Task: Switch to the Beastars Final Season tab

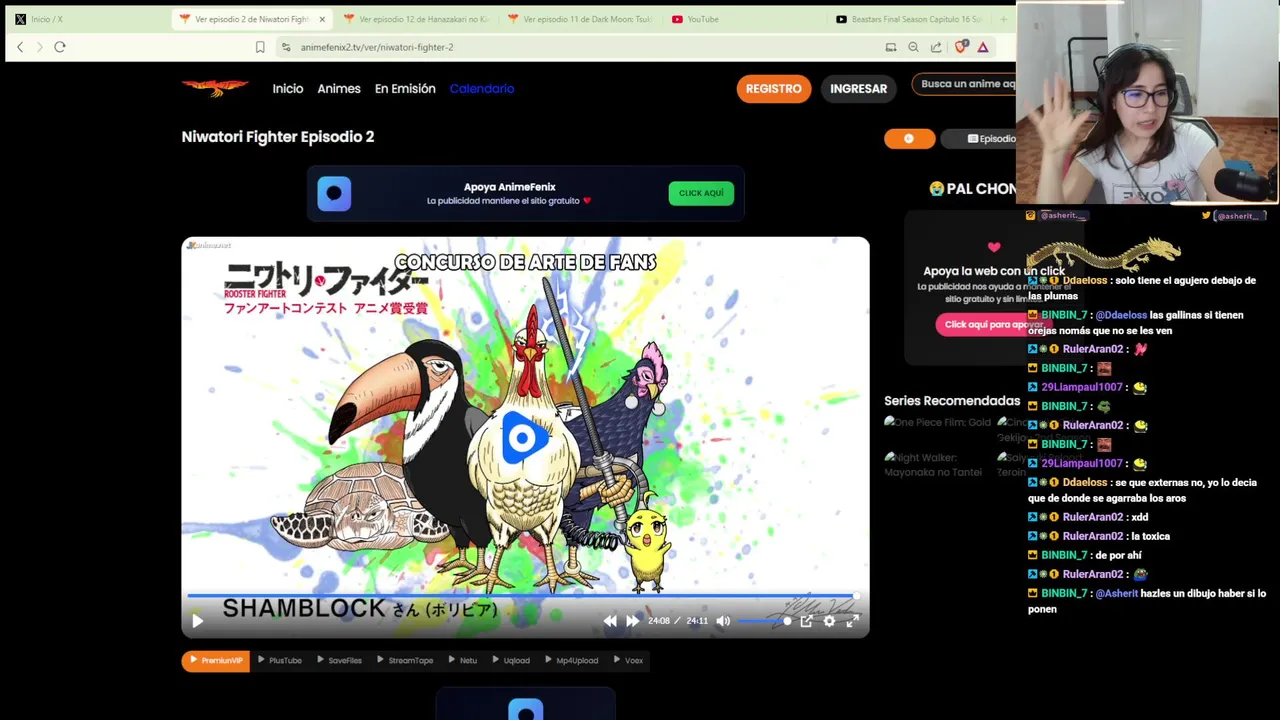Action: pos(908,19)
